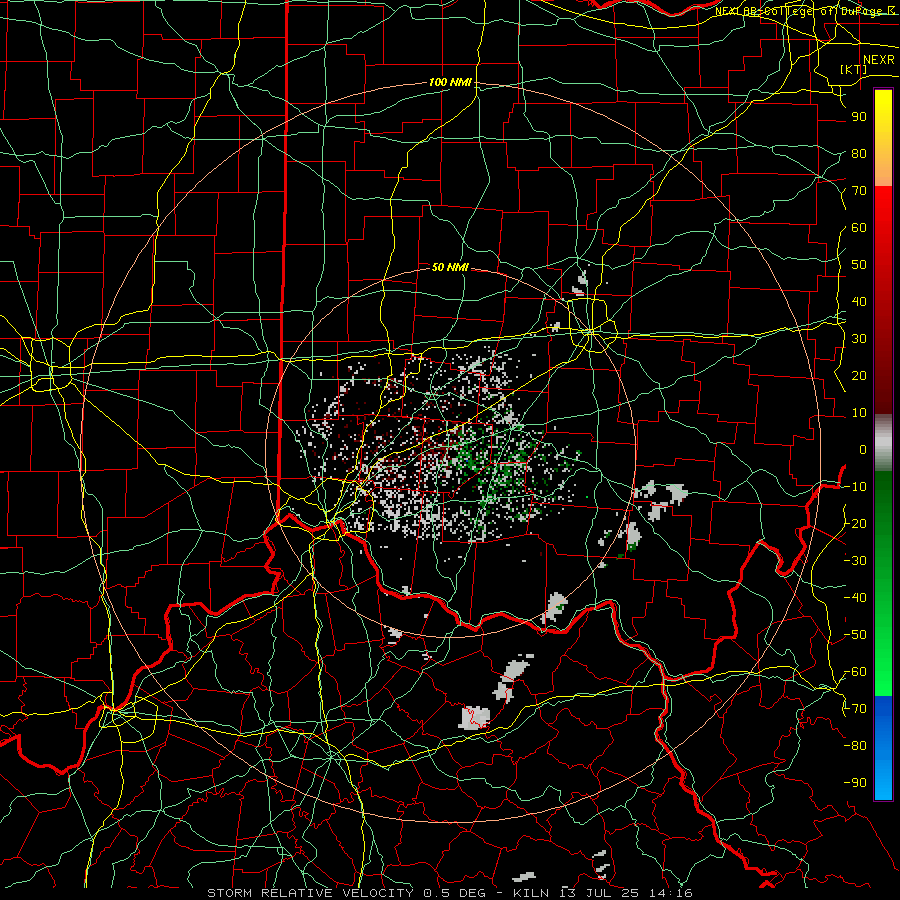This screenshot has height=900, width=900.
Task: Click the "-20" value on the velocity scale
Action: 855,523
